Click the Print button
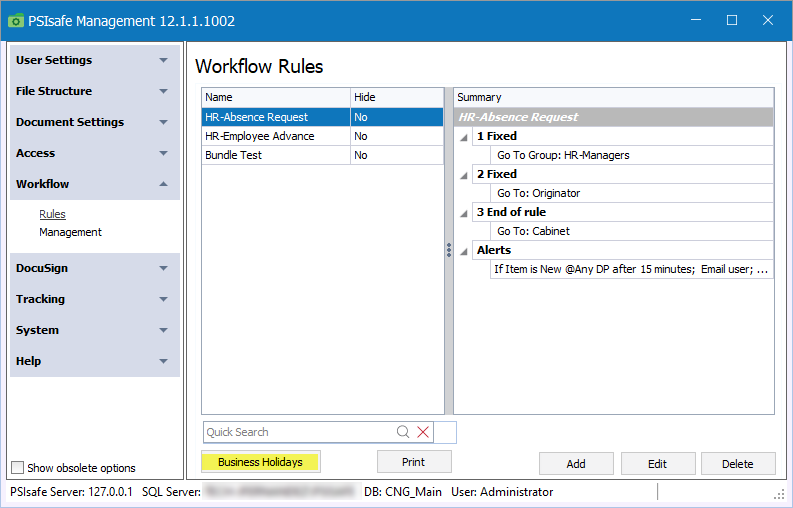The width and height of the screenshot is (793, 508). [x=414, y=462]
